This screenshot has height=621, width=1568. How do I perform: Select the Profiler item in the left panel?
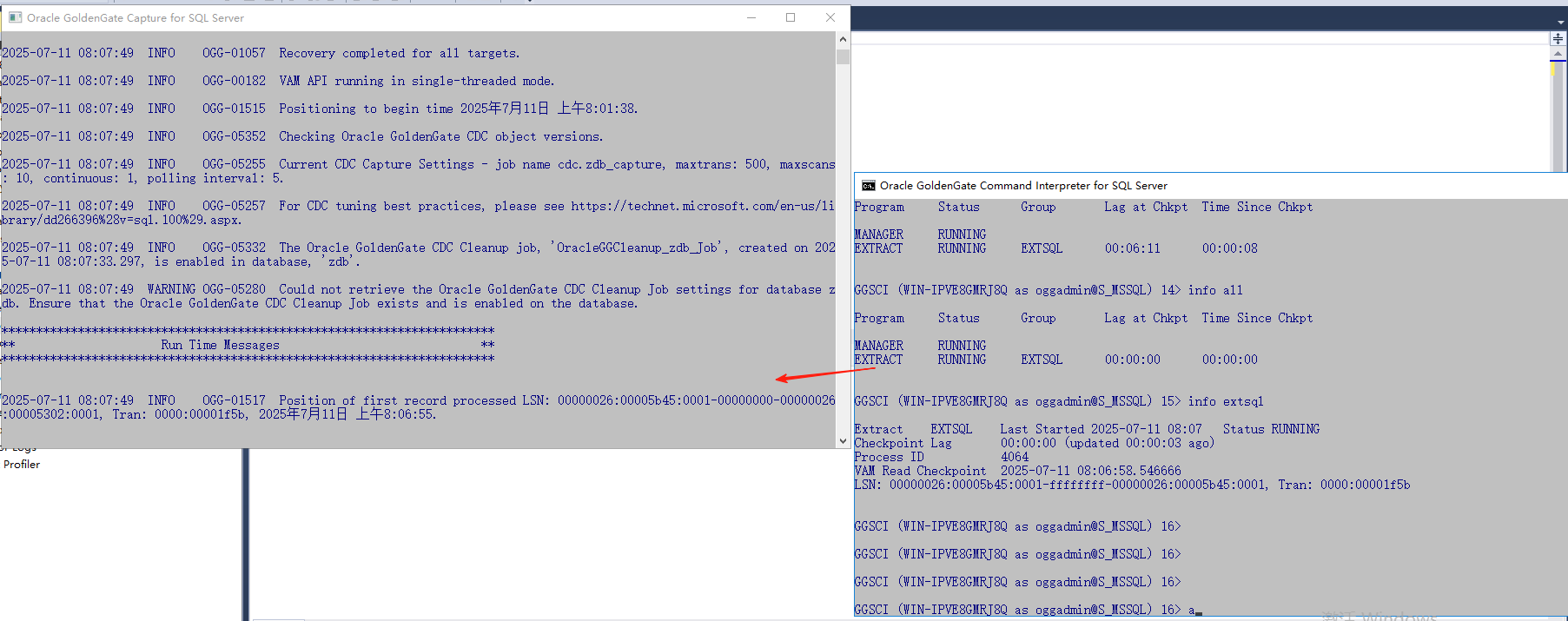pos(22,465)
